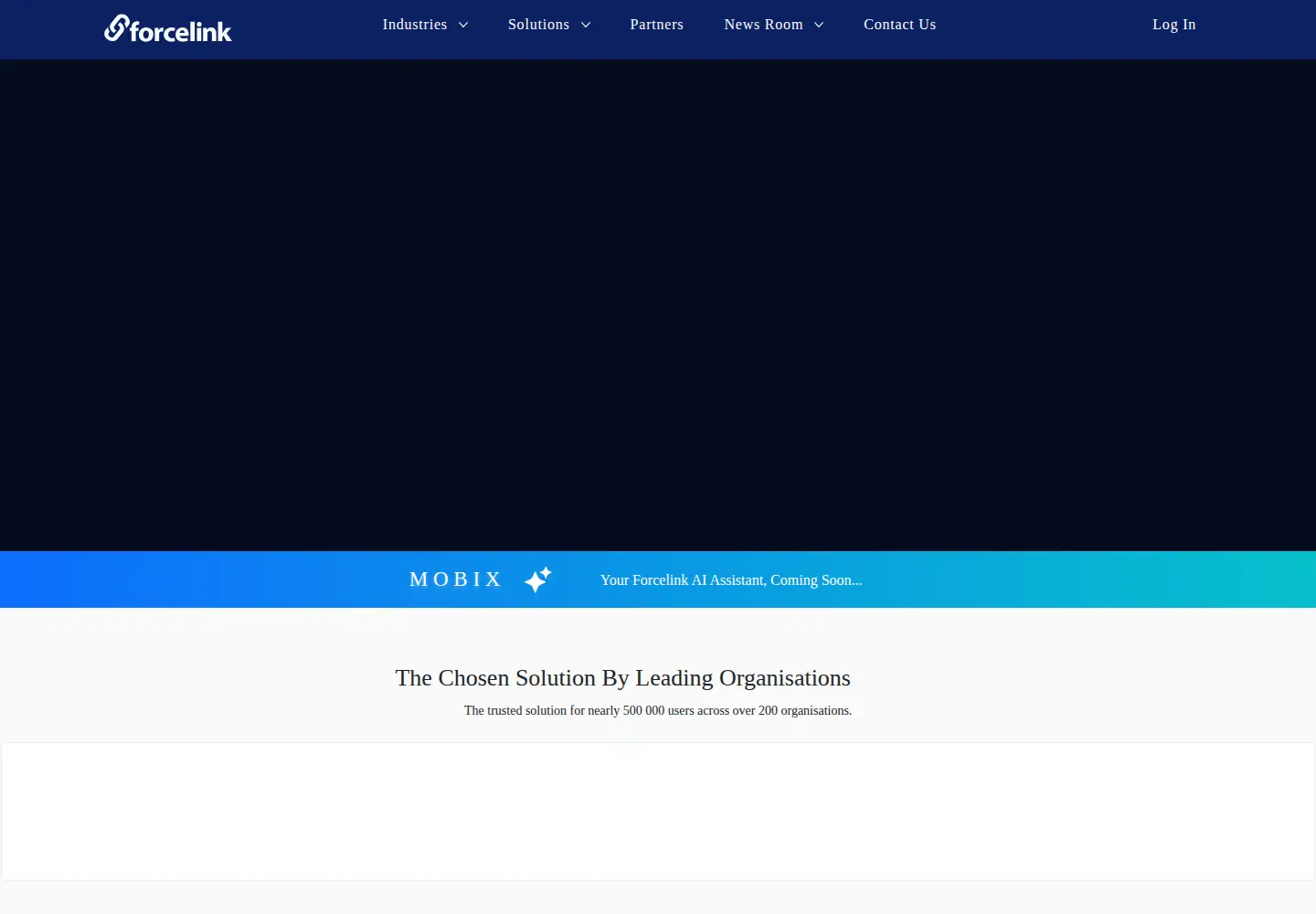Image resolution: width=1316 pixels, height=914 pixels.
Task: Open the News Room menu
Action: [x=763, y=25]
